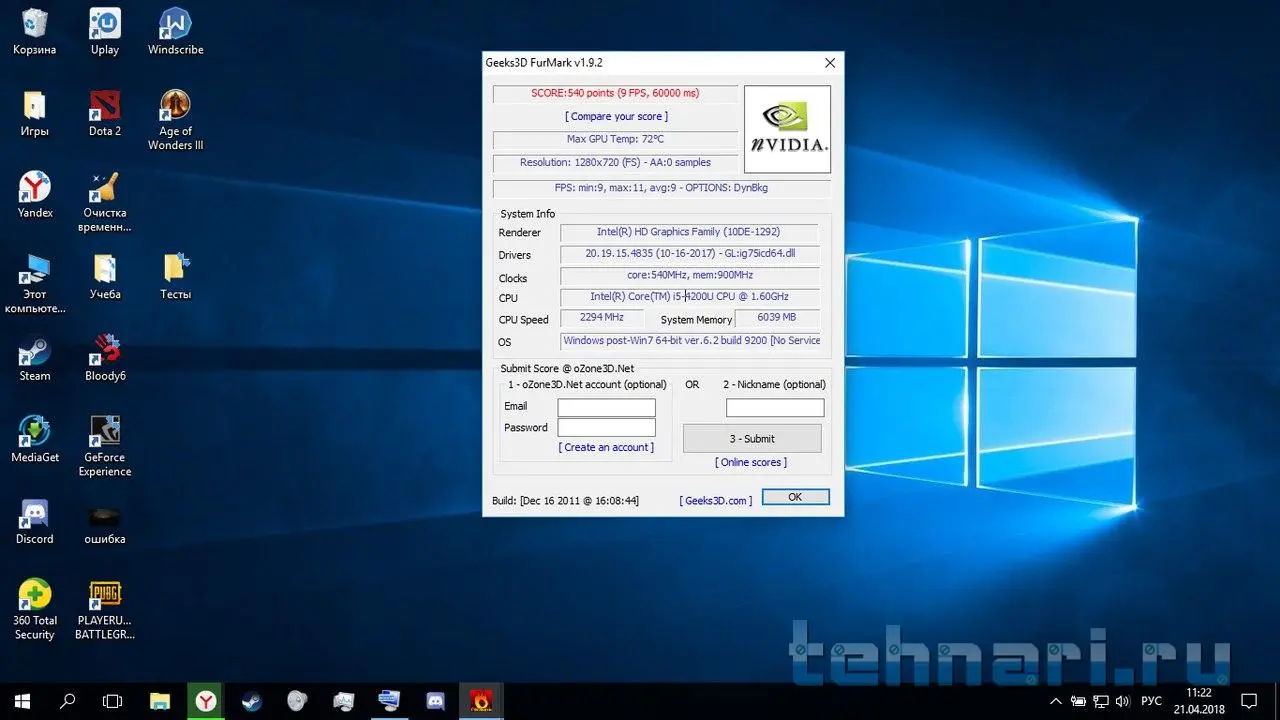
Task: Click the 'Compare your score' link
Action: click(616, 117)
